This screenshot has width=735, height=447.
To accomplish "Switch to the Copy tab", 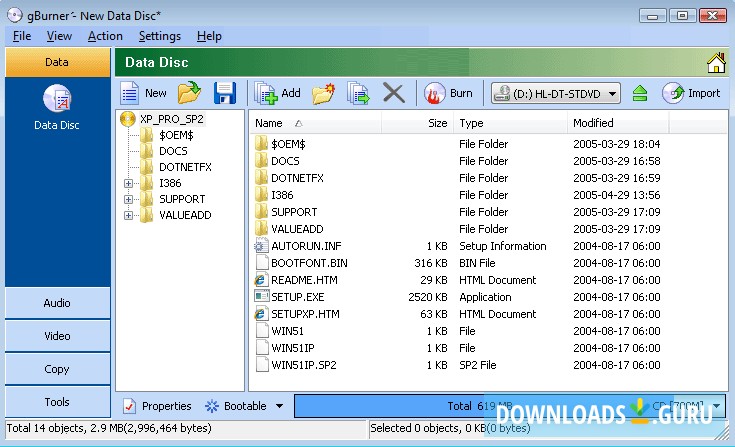I will 58,369.
